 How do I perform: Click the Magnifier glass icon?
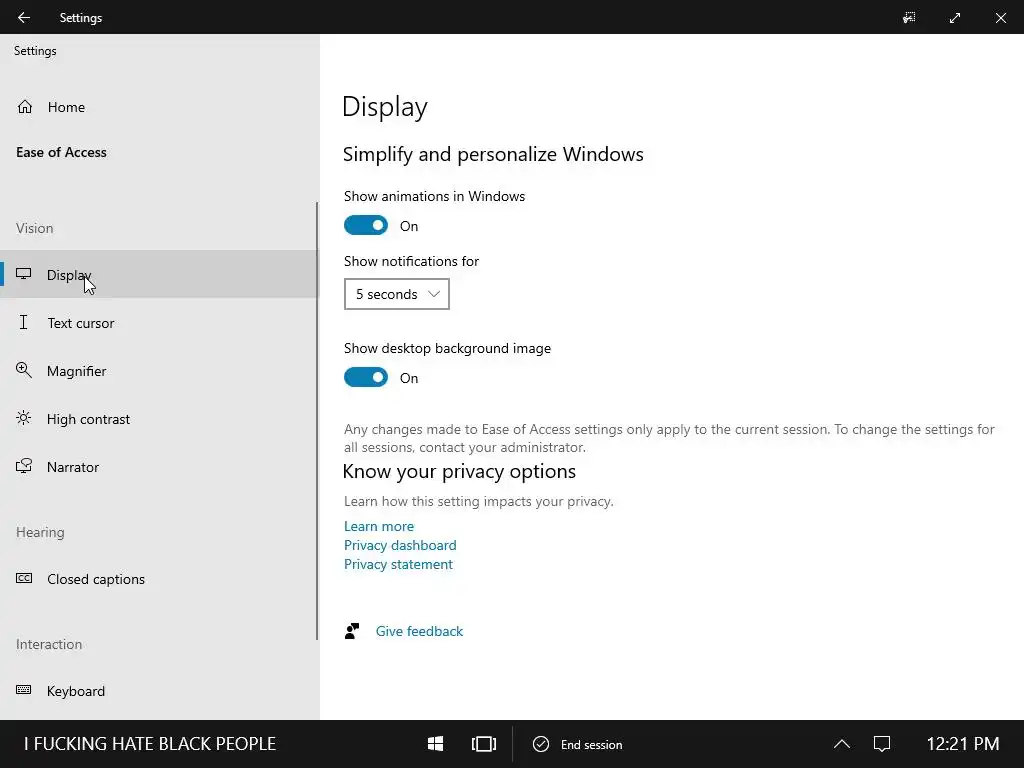(x=24, y=370)
